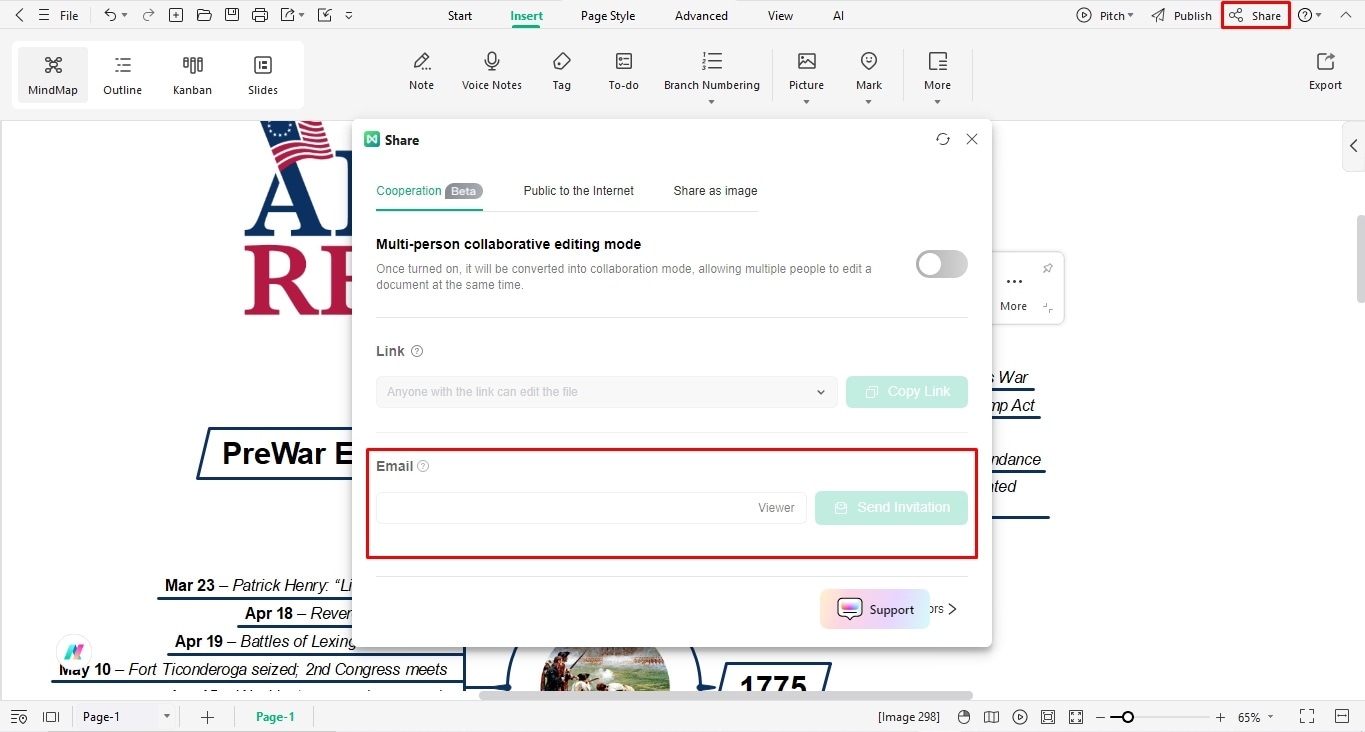Select the green Page-1 tab
This screenshot has height=732, width=1365.
[275, 717]
